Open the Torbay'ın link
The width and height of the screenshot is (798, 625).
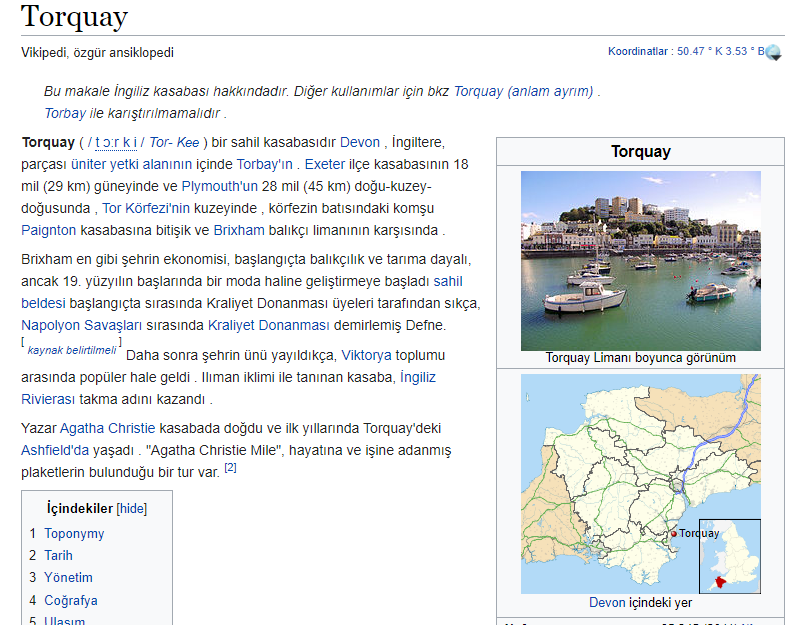[265, 164]
